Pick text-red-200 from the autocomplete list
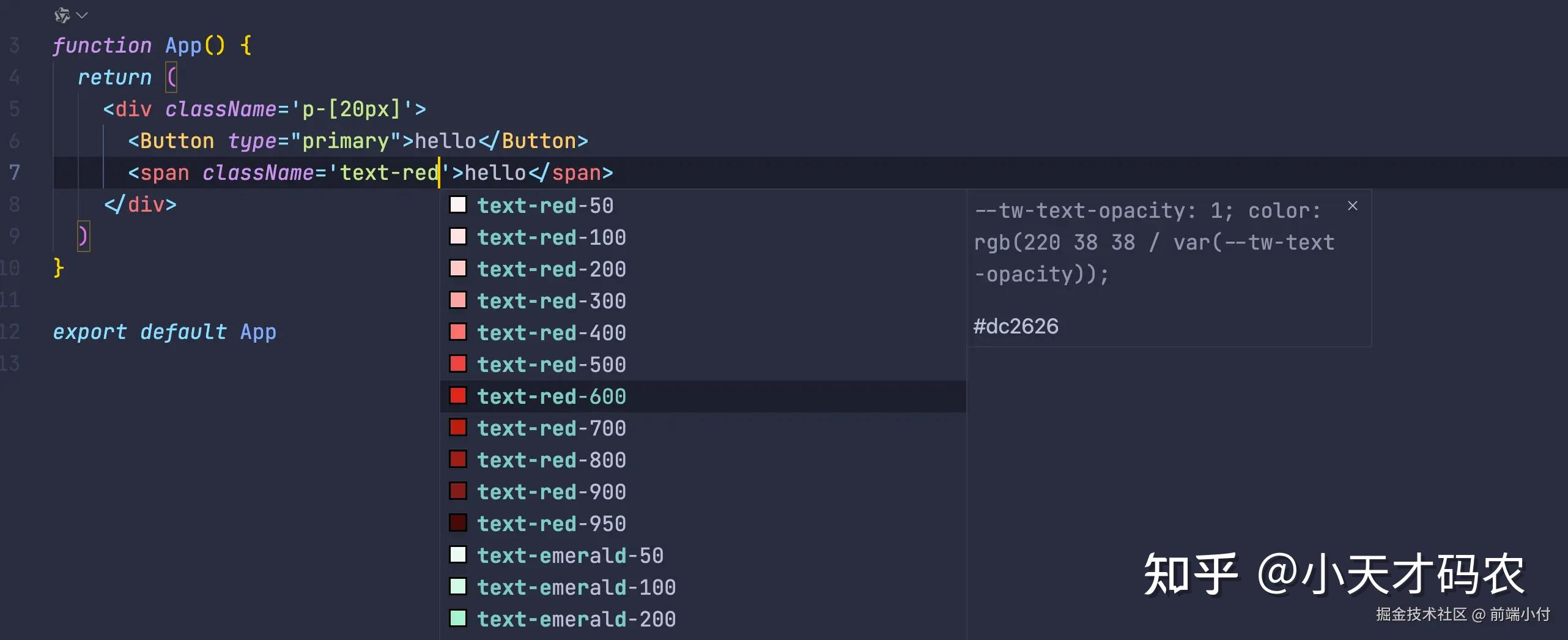This screenshot has width=1568, height=640. coord(551,269)
